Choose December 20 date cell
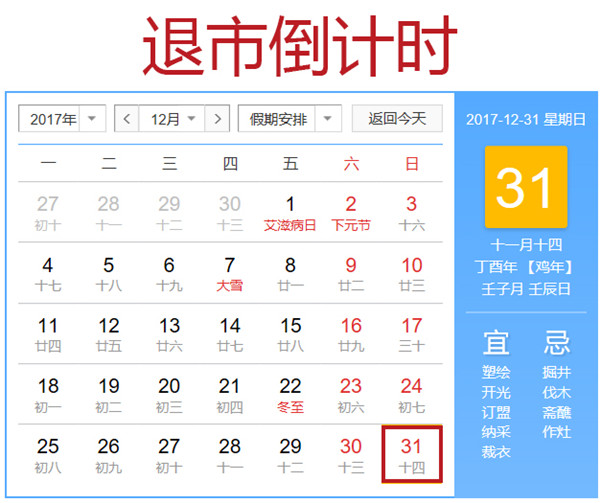600x503 pixels. tap(169, 394)
